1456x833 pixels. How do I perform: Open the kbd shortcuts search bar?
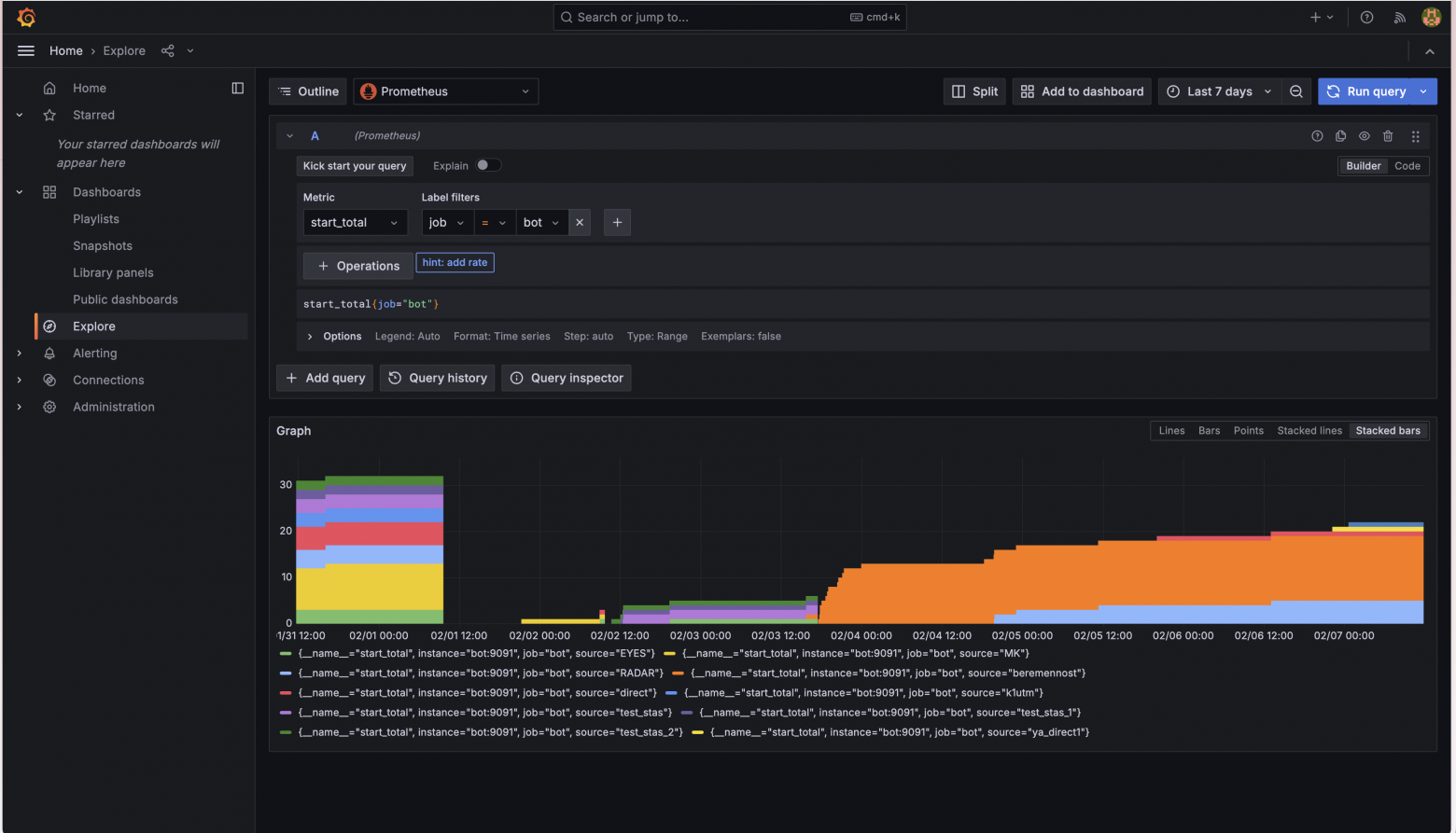(730, 17)
